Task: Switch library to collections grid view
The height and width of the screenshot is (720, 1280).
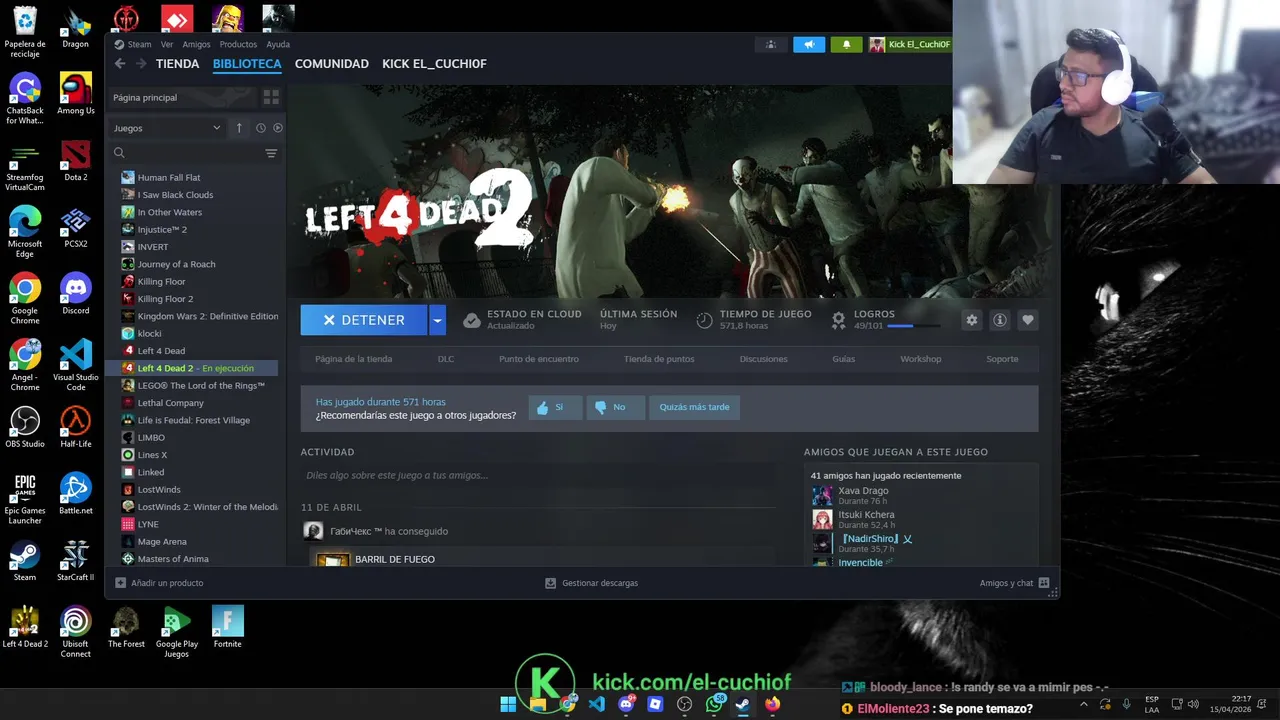Action: pyautogui.click(x=271, y=97)
